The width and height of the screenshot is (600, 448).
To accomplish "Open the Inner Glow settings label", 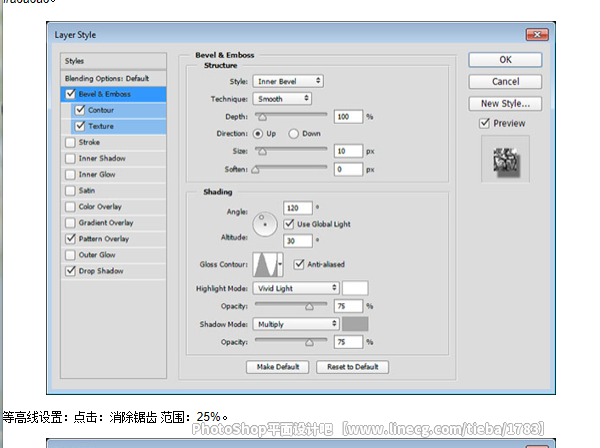I will 97,174.
